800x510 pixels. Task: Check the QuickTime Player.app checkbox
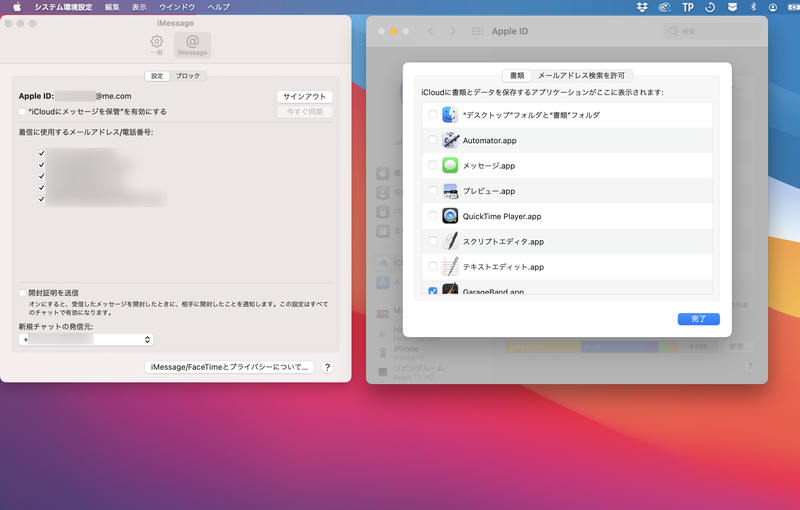point(433,216)
